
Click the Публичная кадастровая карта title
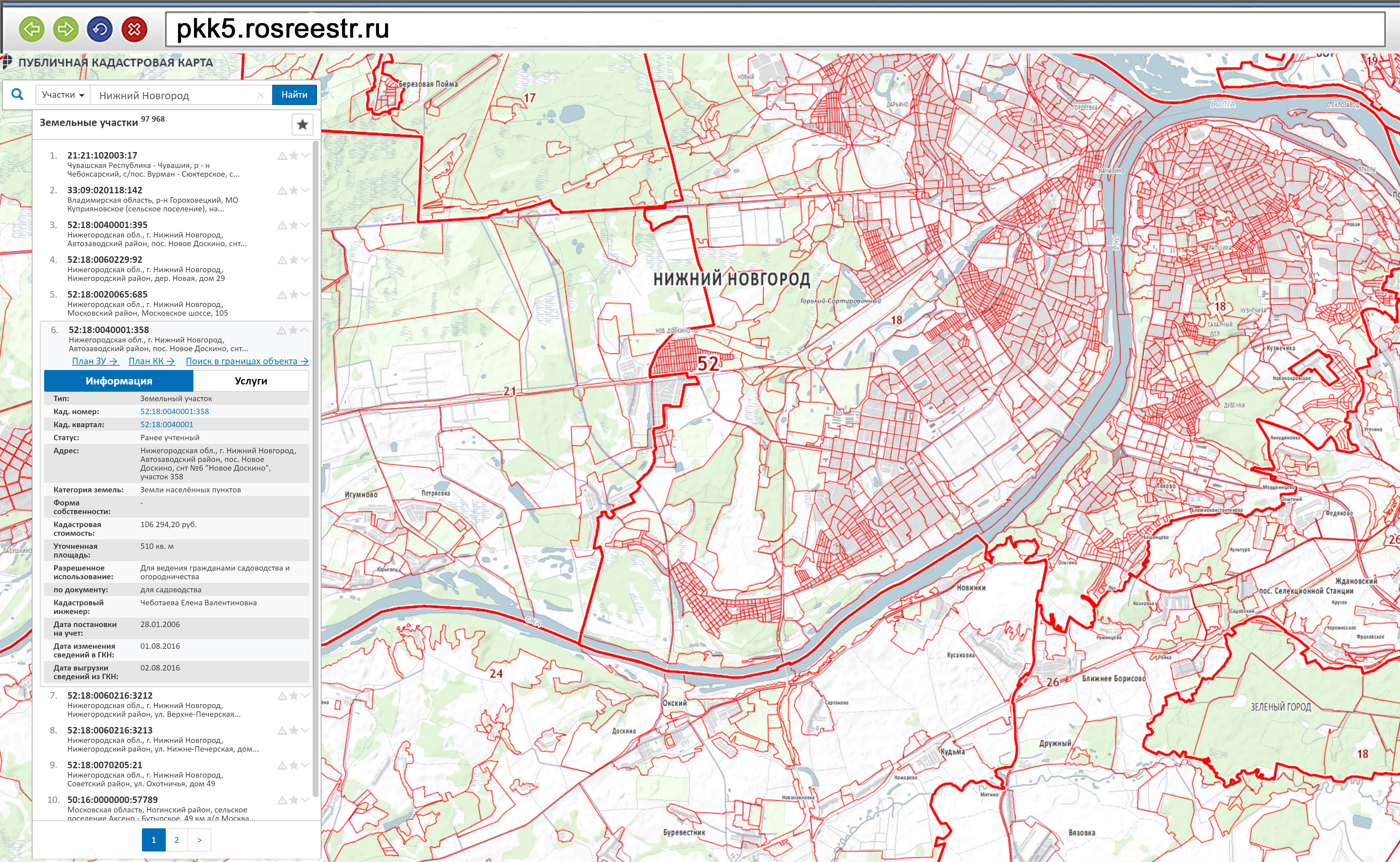tap(115, 63)
